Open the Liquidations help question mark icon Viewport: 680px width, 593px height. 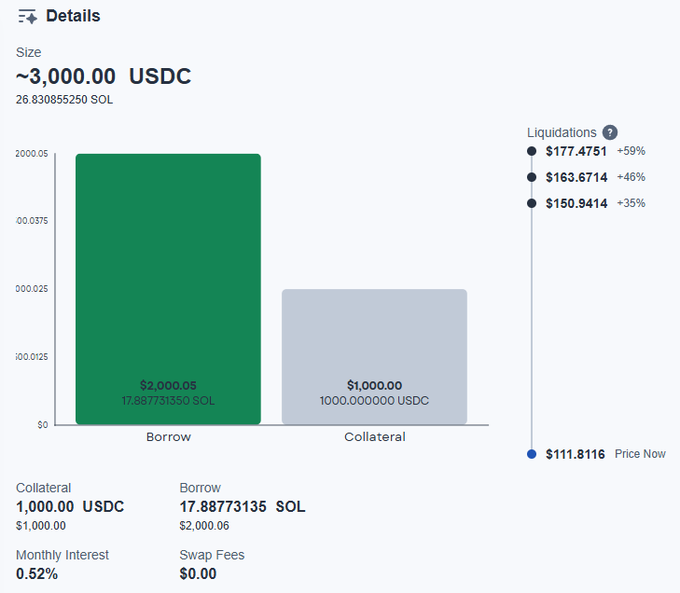(x=610, y=132)
